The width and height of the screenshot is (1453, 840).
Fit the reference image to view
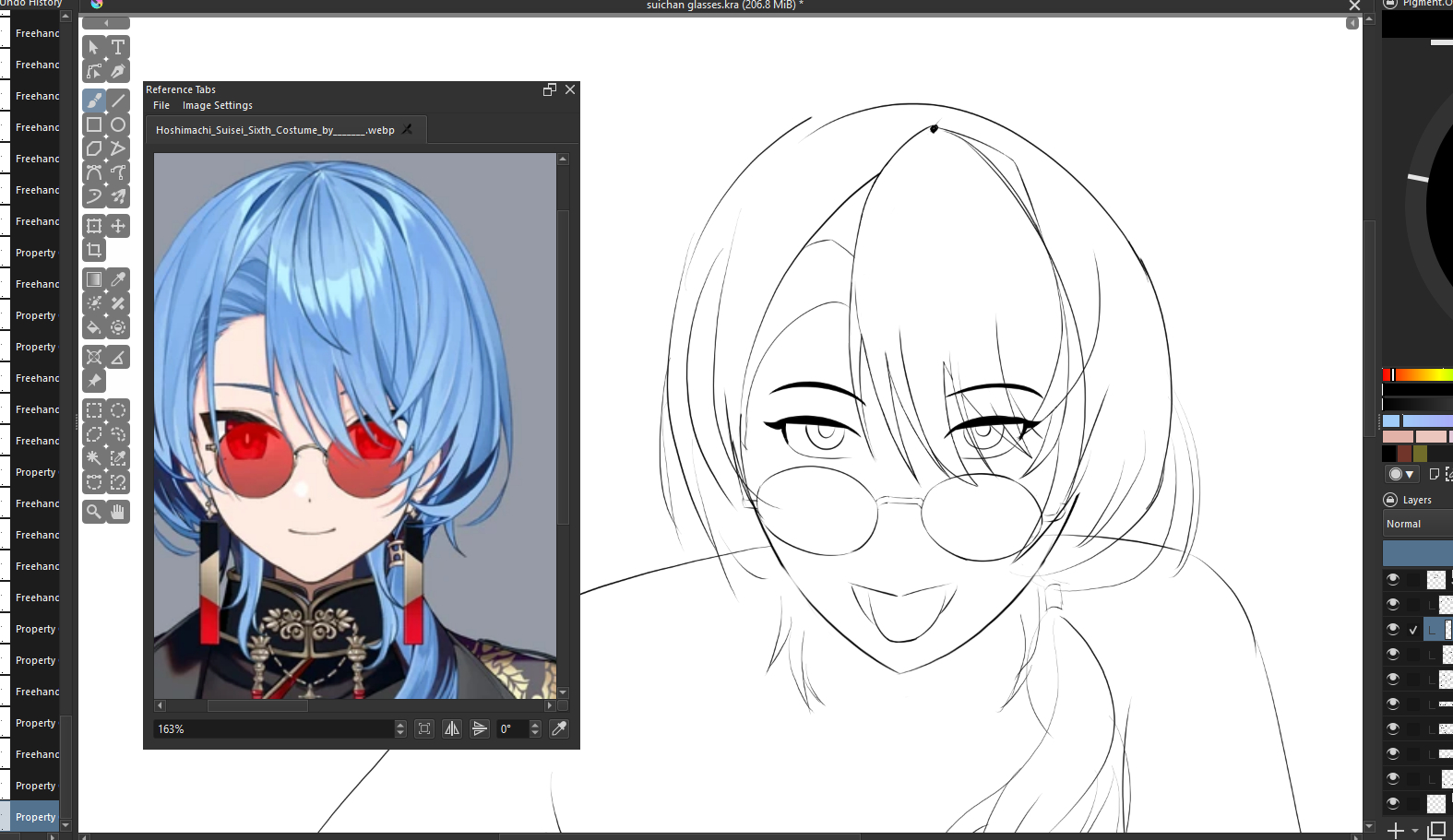[x=424, y=728]
